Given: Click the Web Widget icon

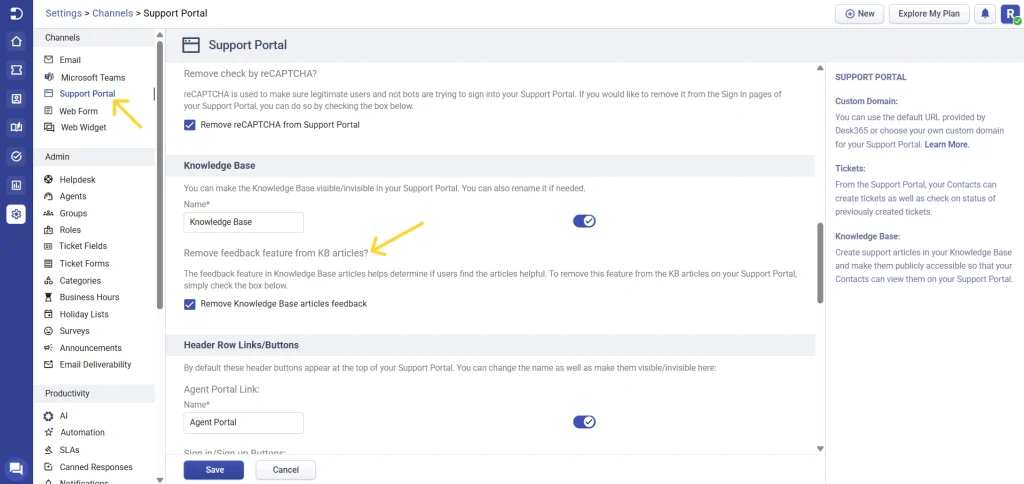Looking at the screenshot, I should point(48,127).
